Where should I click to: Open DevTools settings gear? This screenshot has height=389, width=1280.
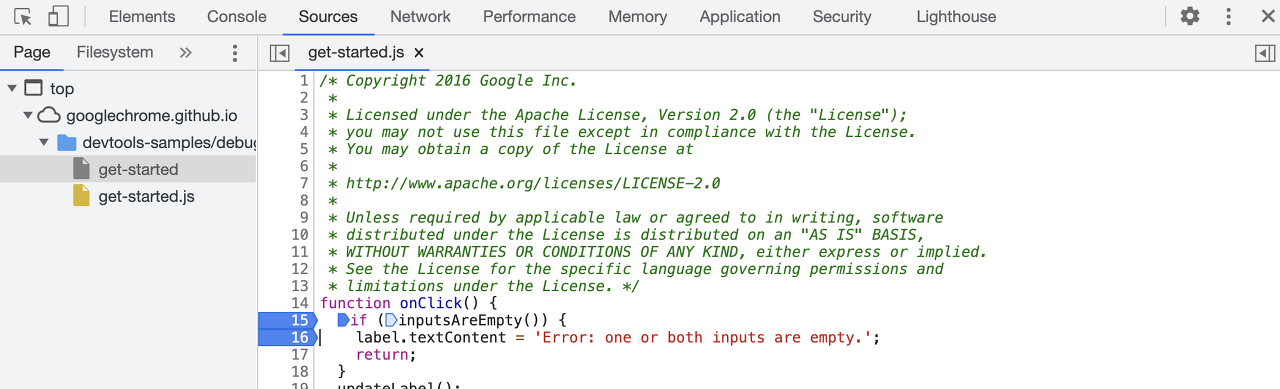pos(1190,16)
